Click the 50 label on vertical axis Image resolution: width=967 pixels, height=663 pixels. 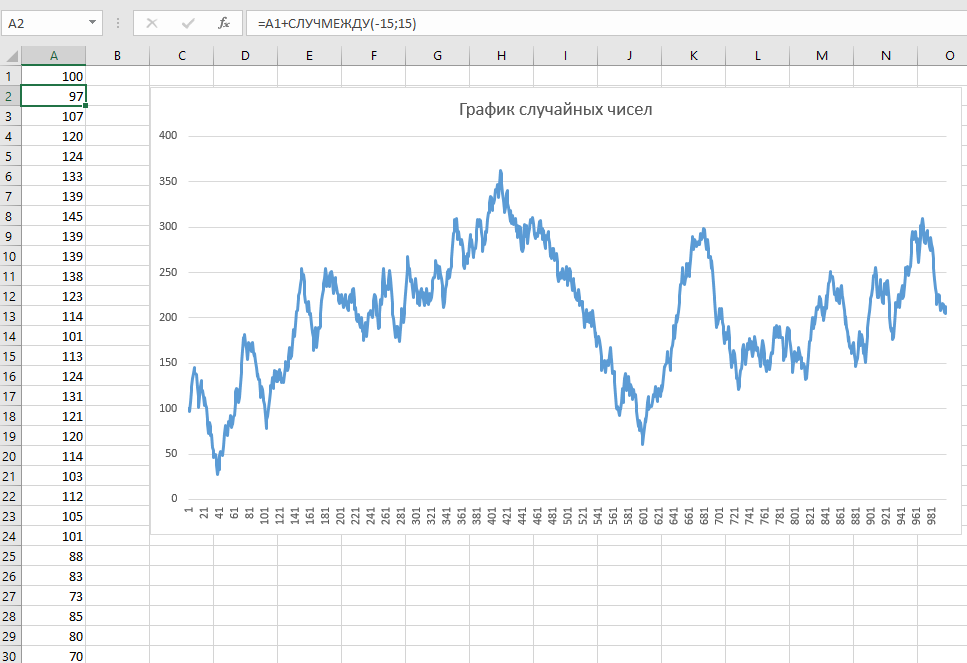[x=171, y=453]
